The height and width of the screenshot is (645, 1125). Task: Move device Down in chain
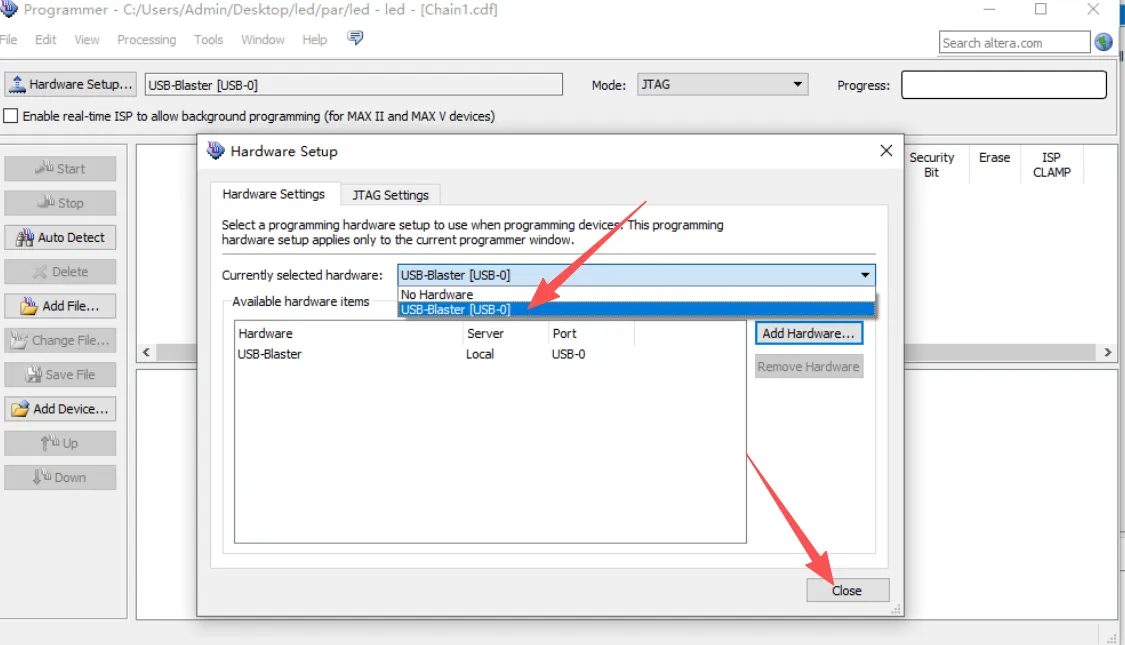(x=60, y=478)
